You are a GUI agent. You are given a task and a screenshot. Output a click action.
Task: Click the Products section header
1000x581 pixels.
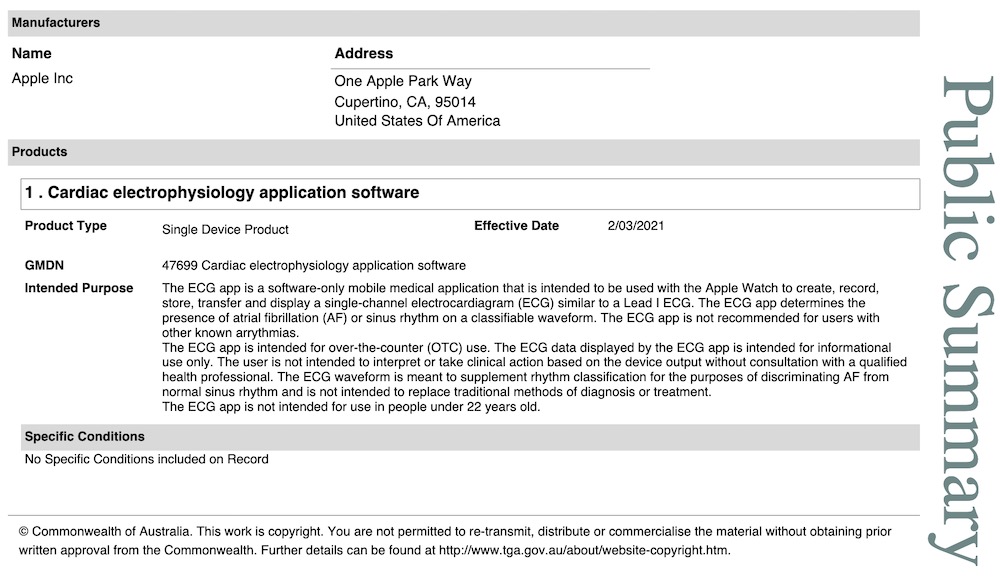(40, 152)
